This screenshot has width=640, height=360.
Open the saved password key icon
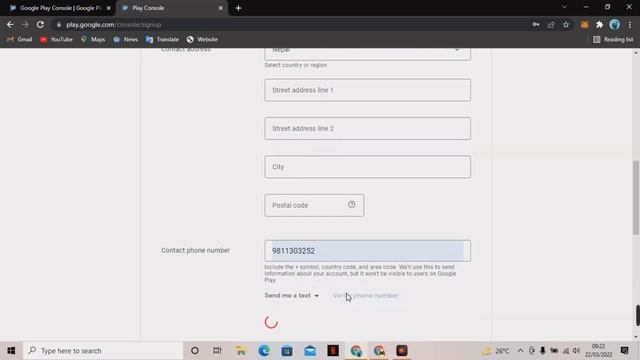coord(536,25)
